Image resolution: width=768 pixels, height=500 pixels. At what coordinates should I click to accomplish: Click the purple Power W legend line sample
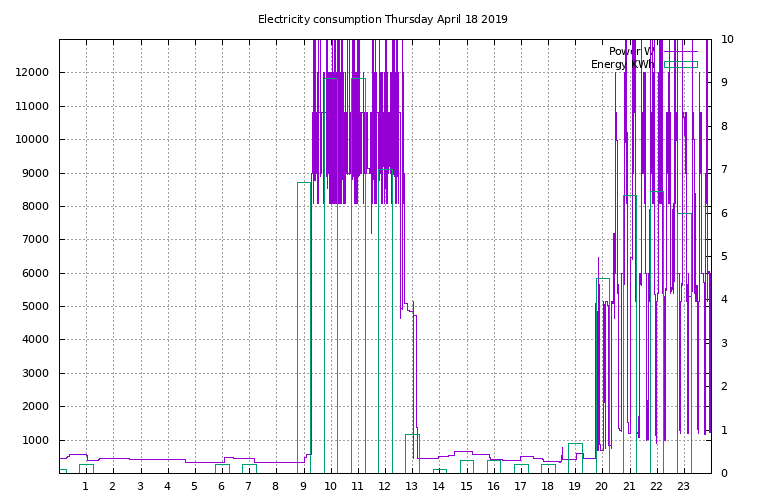point(681,51)
